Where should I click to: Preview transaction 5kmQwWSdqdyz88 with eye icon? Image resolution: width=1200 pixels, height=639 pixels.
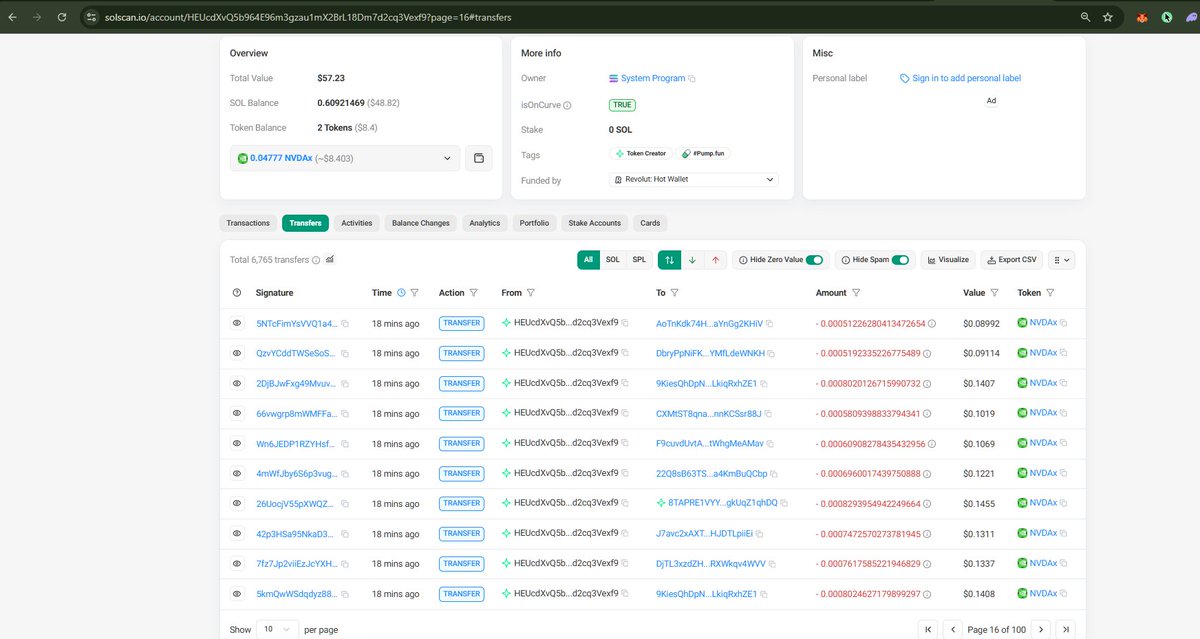(x=237, y=593)
